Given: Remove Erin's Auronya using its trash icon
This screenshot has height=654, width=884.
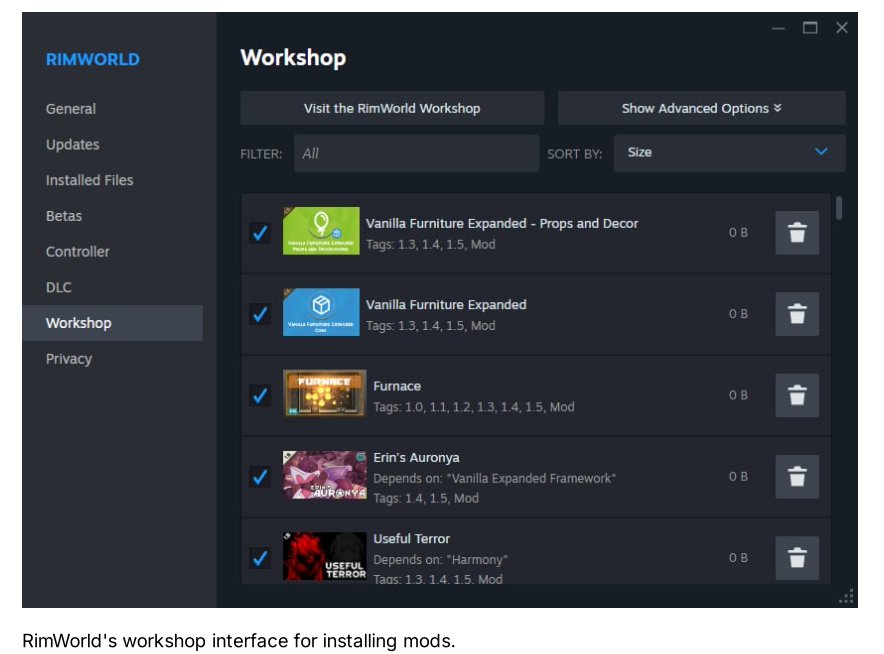Looking at the screenshot, I should click(797, 476).
